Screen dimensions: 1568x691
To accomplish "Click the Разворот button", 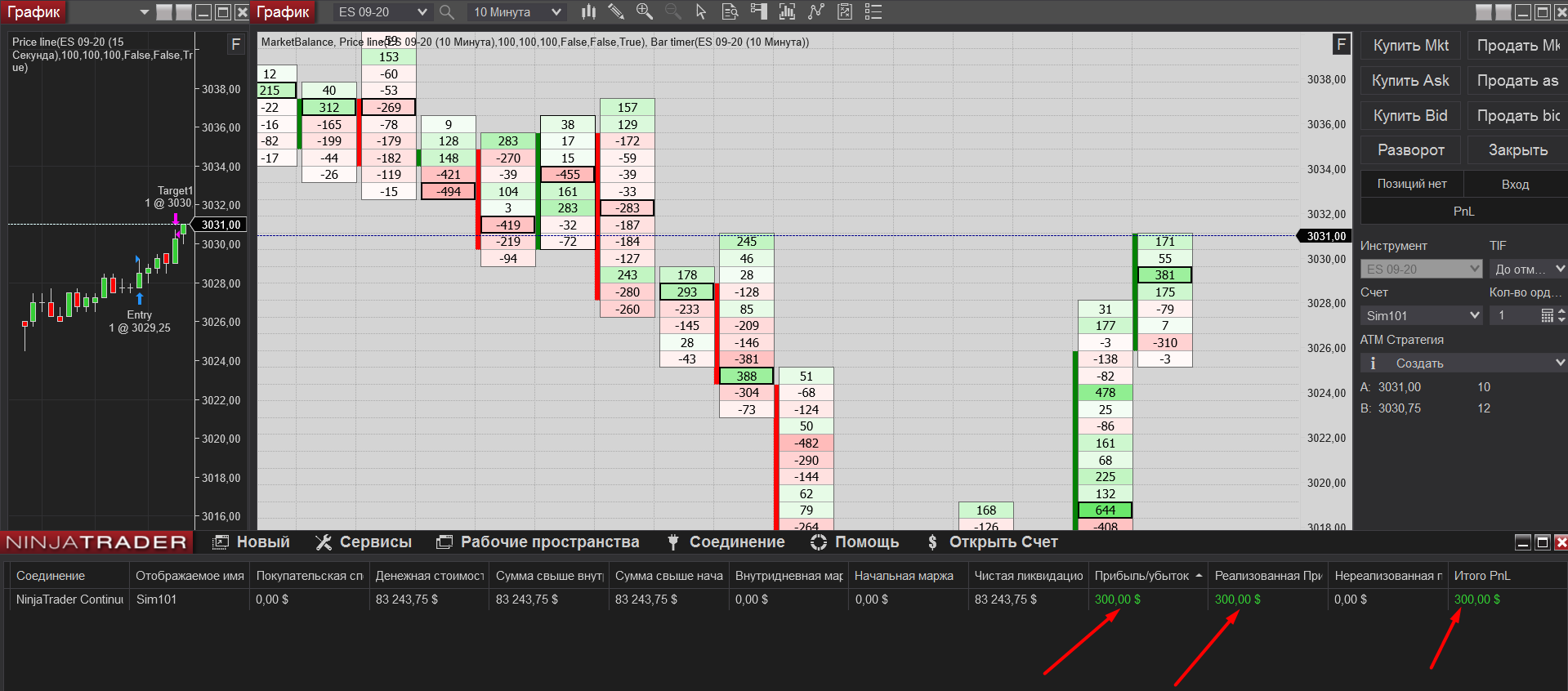I will click(1411, 150).
